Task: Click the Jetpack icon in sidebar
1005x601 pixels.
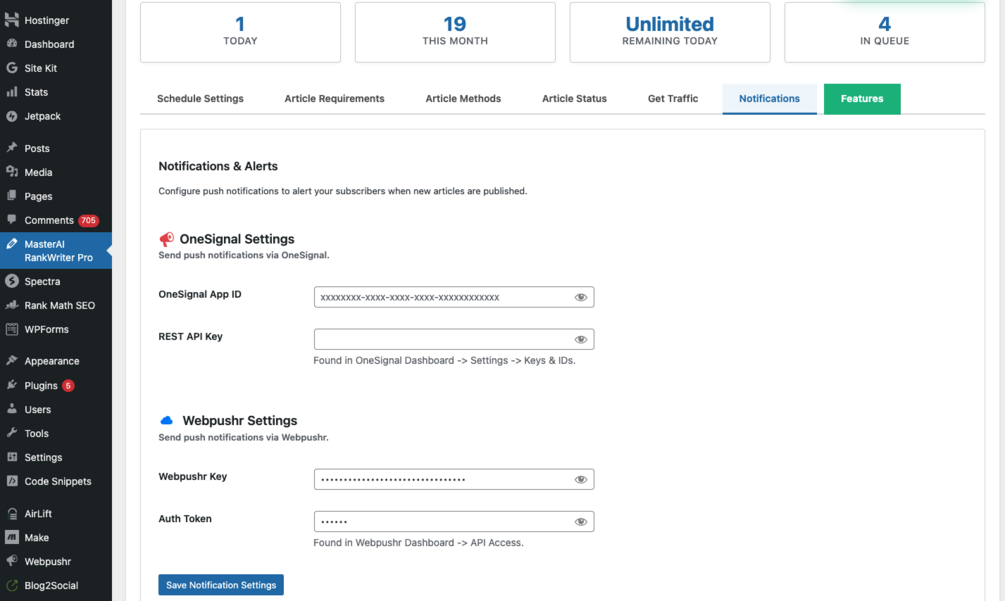Action: pyautogui.click(x=12, y=116)
